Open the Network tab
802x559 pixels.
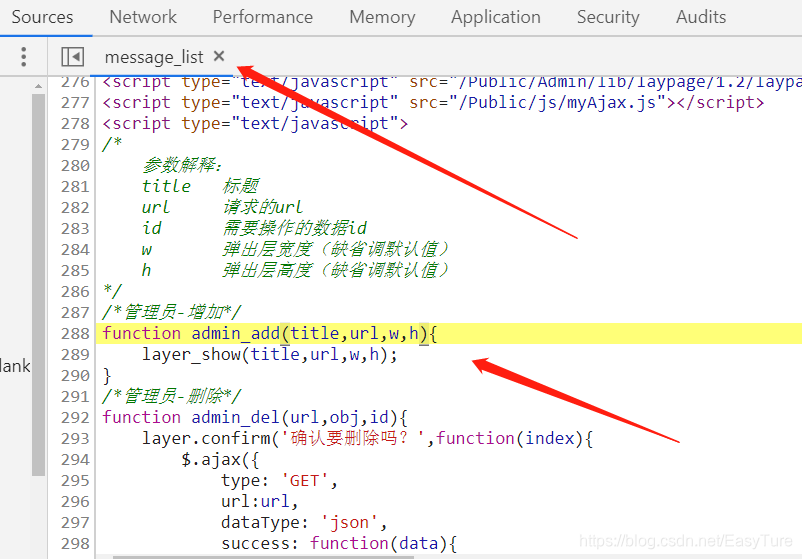143,17
